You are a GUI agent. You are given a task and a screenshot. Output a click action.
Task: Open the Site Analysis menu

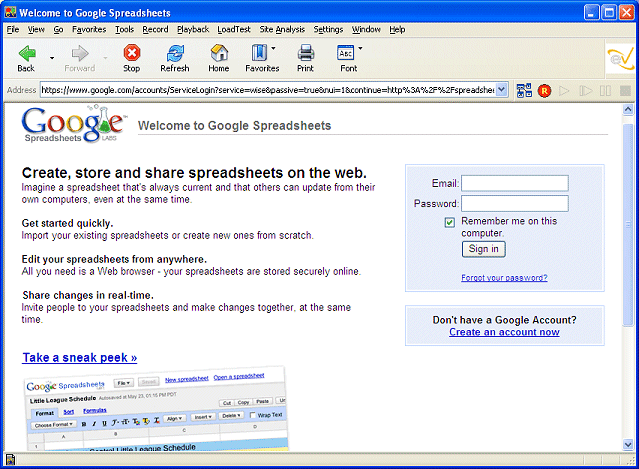coord(282,29)
